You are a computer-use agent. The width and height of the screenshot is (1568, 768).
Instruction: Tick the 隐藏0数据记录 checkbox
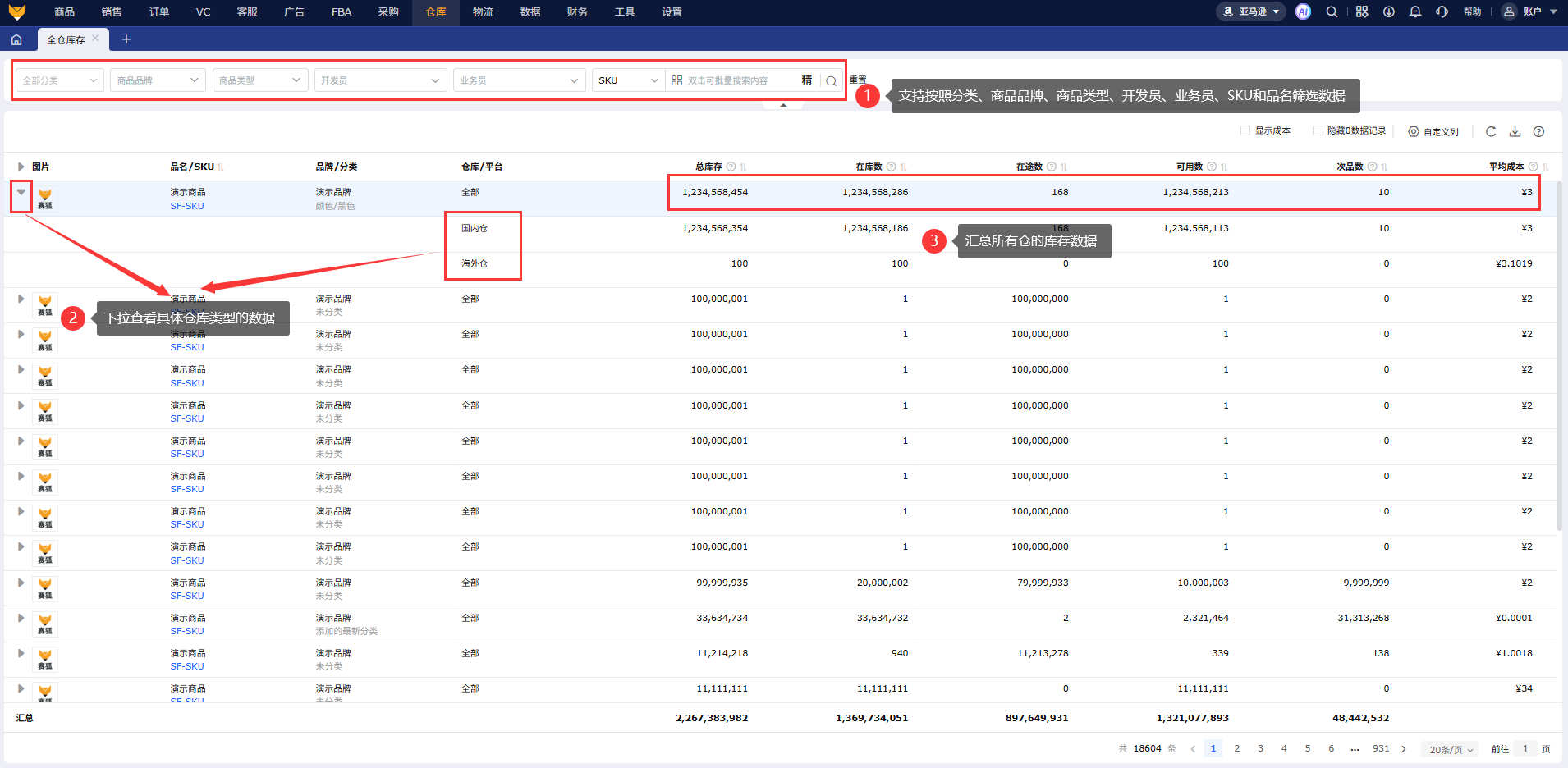point(1318,130)
